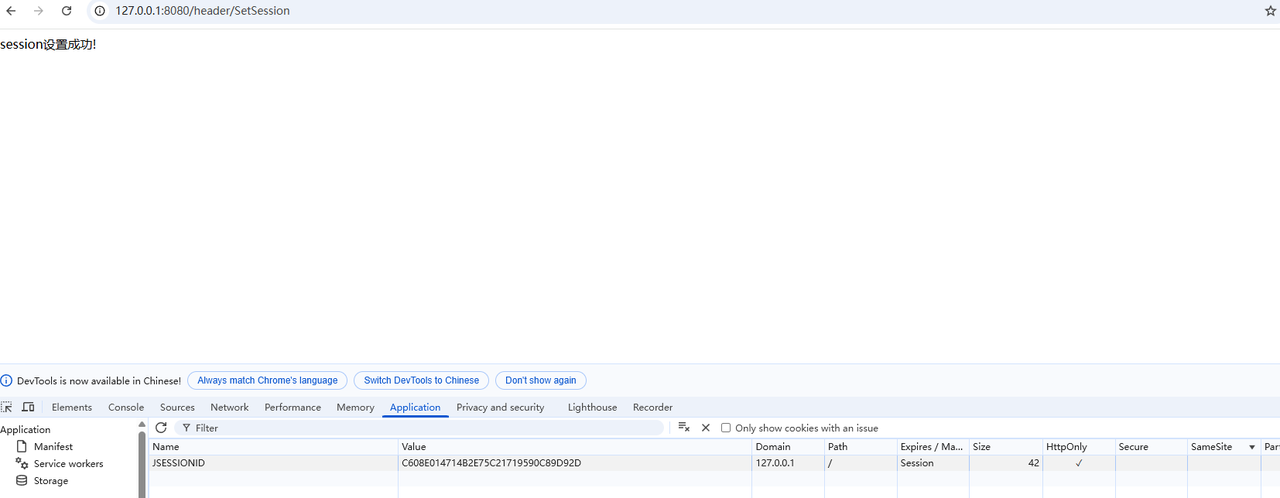1280x498 pixels.
Task: Toggle the device toolbar icon
Action: [x=28, y=407]
